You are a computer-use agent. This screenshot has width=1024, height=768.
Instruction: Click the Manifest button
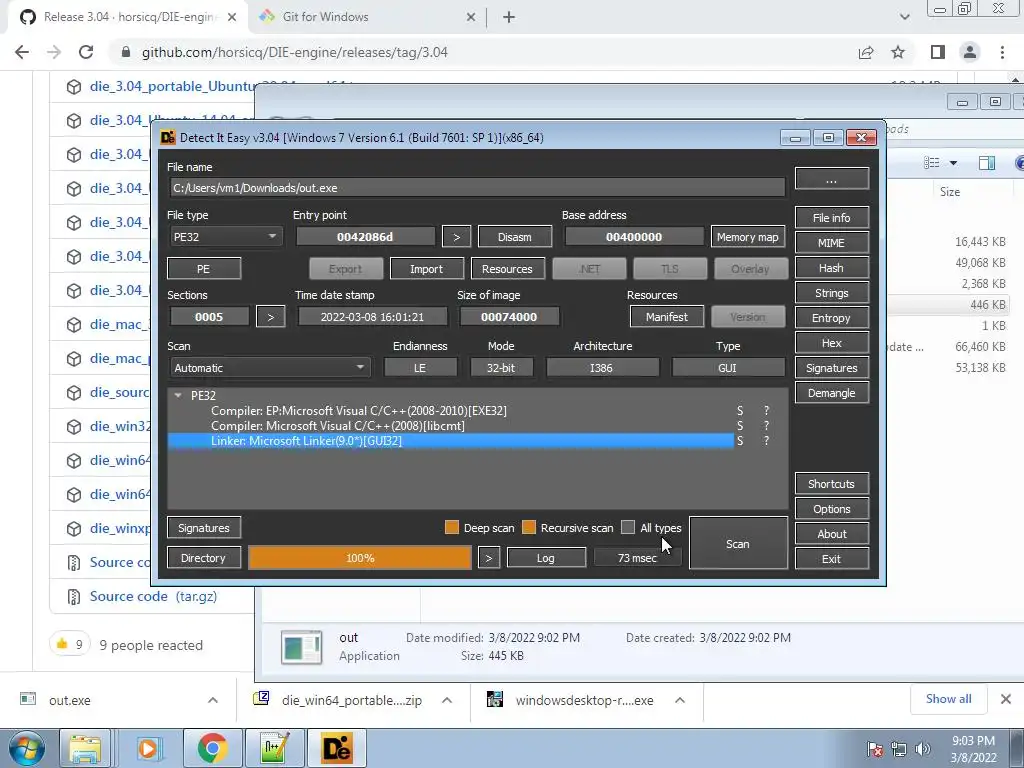667,317
